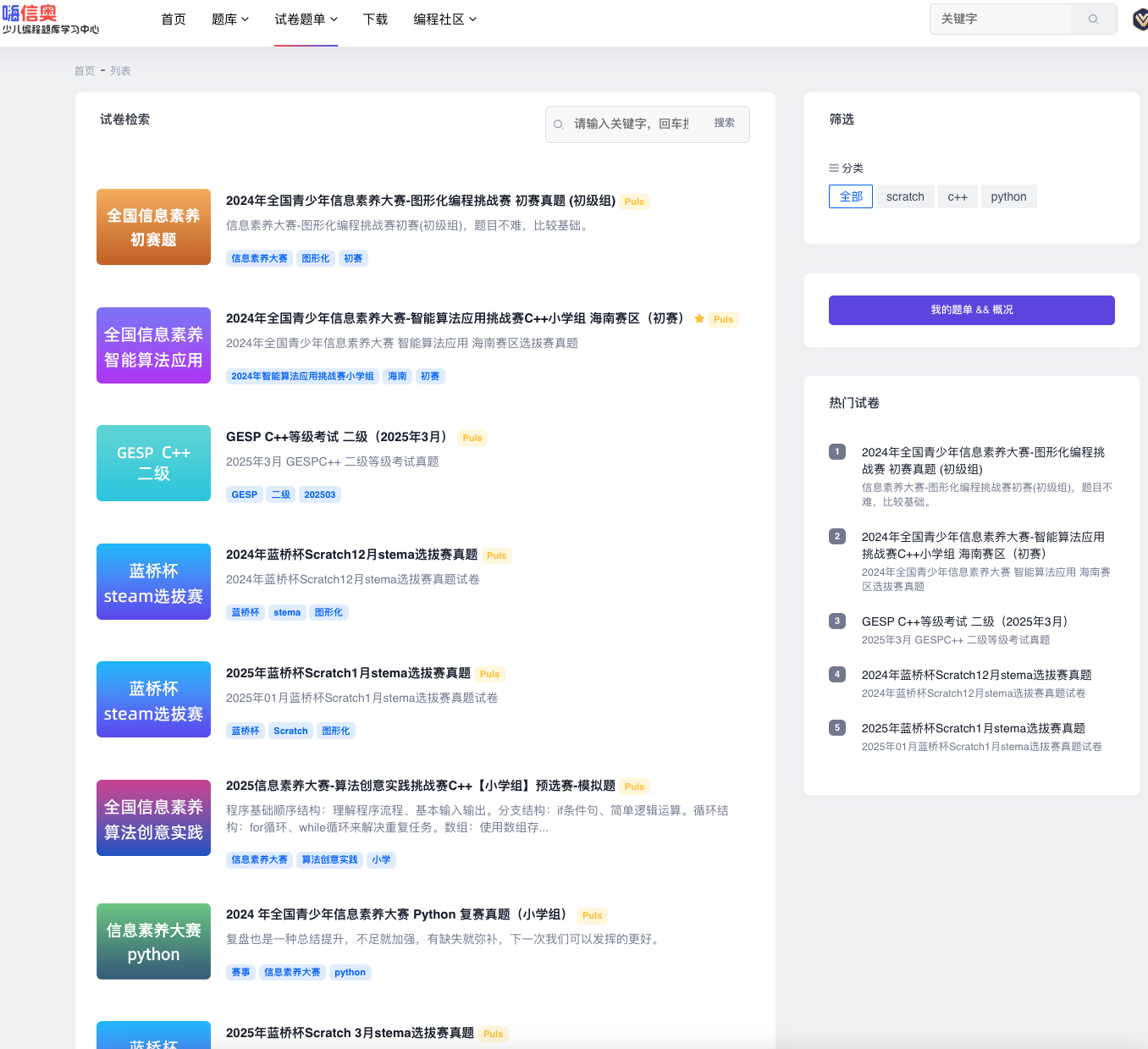Click 我的题单 && 概况 button
1148x1049 pixels.
972,310
